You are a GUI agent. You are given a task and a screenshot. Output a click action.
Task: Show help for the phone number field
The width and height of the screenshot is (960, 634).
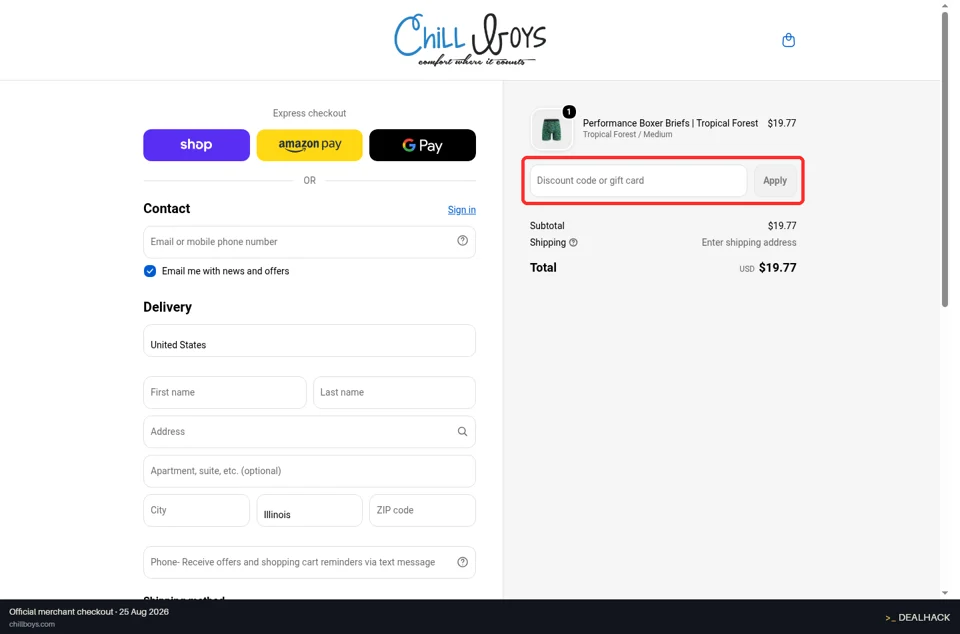click(462, 562)
